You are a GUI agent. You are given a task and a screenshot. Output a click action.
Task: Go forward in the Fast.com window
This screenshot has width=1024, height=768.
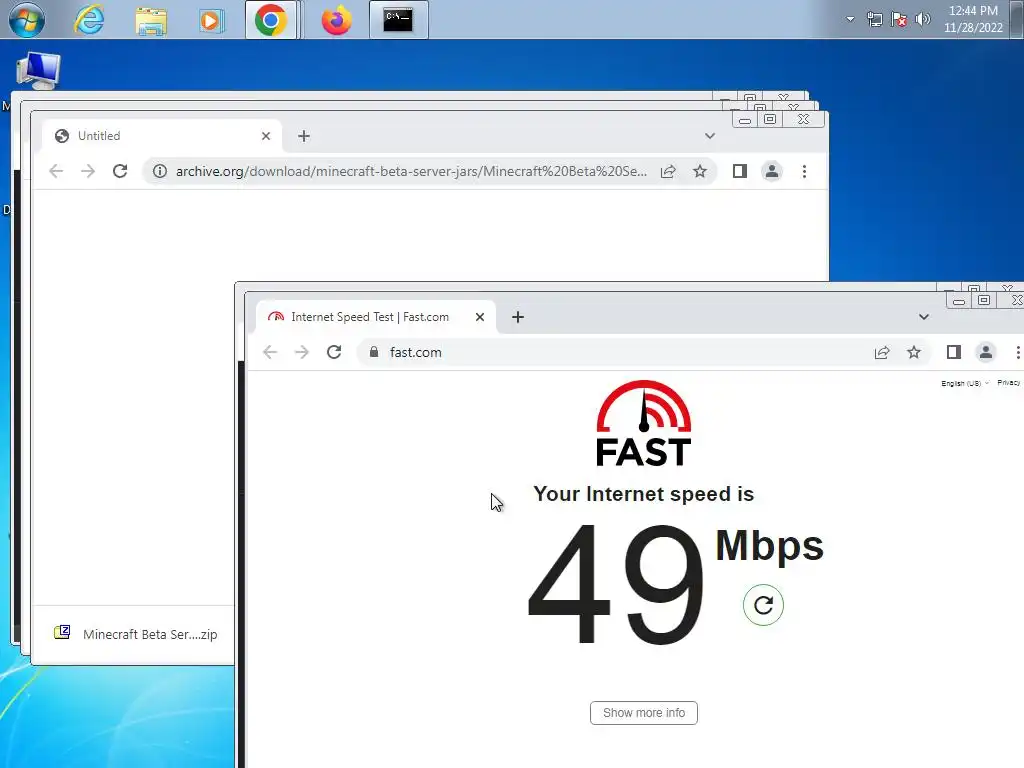(x=301, y=352)
